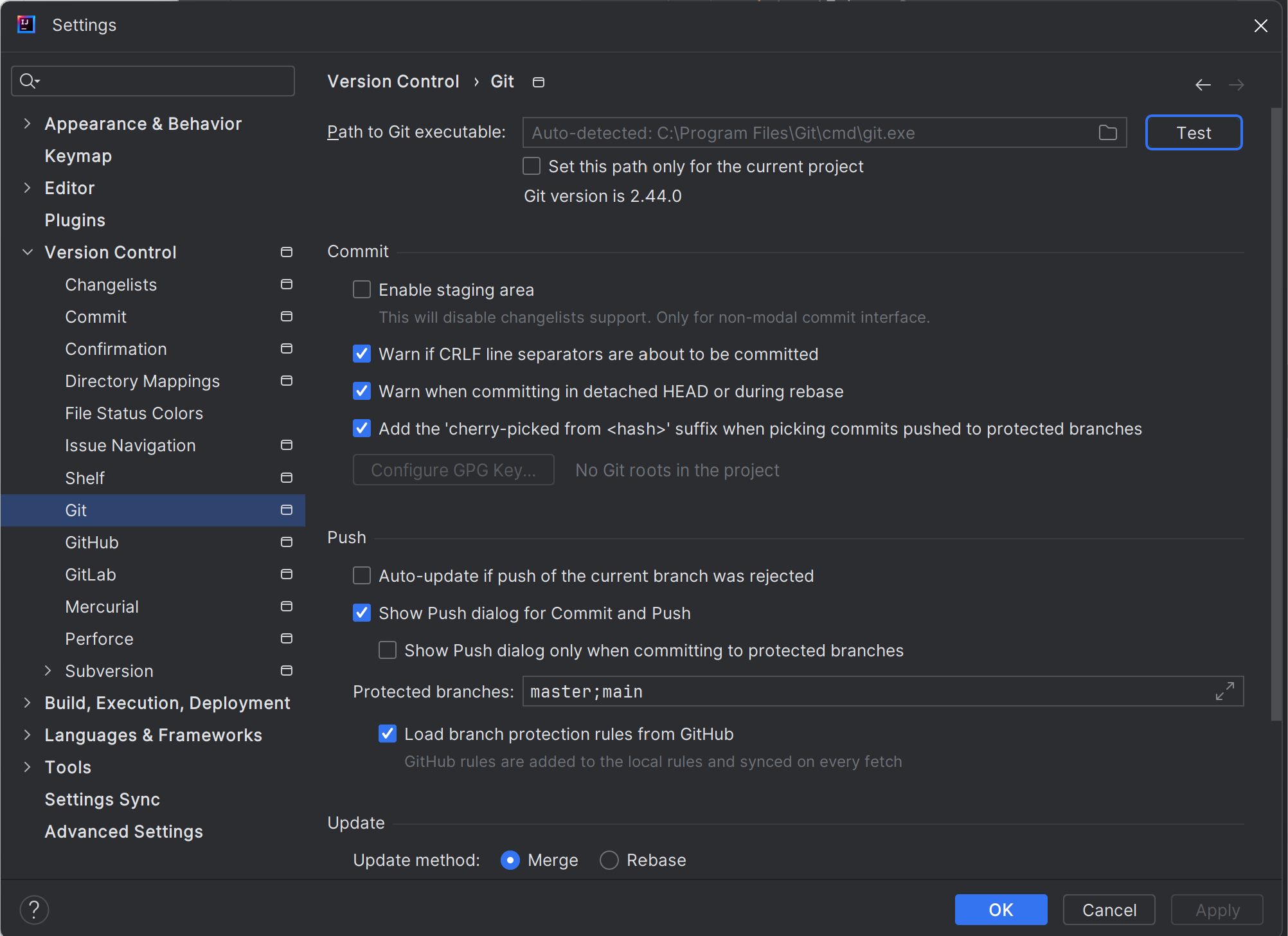The image size is (1288, 936).
Task: Collapse the Version Control tree node
Action: pyautogui.click(x=27, y=253)
